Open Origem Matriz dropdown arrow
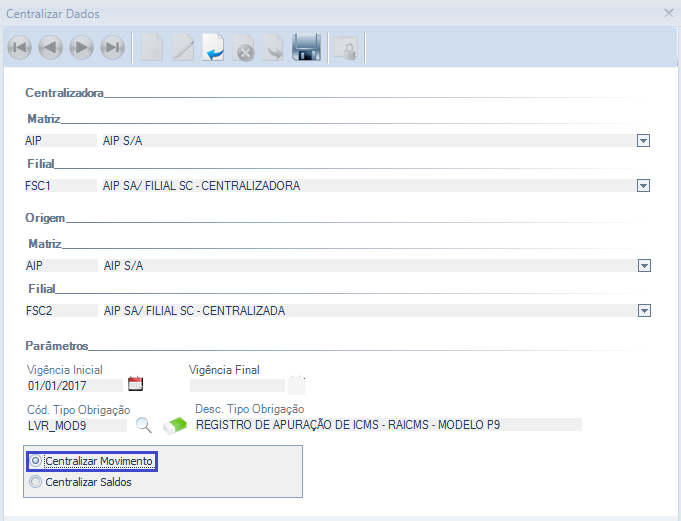681x521 pixels. point(644,266)
